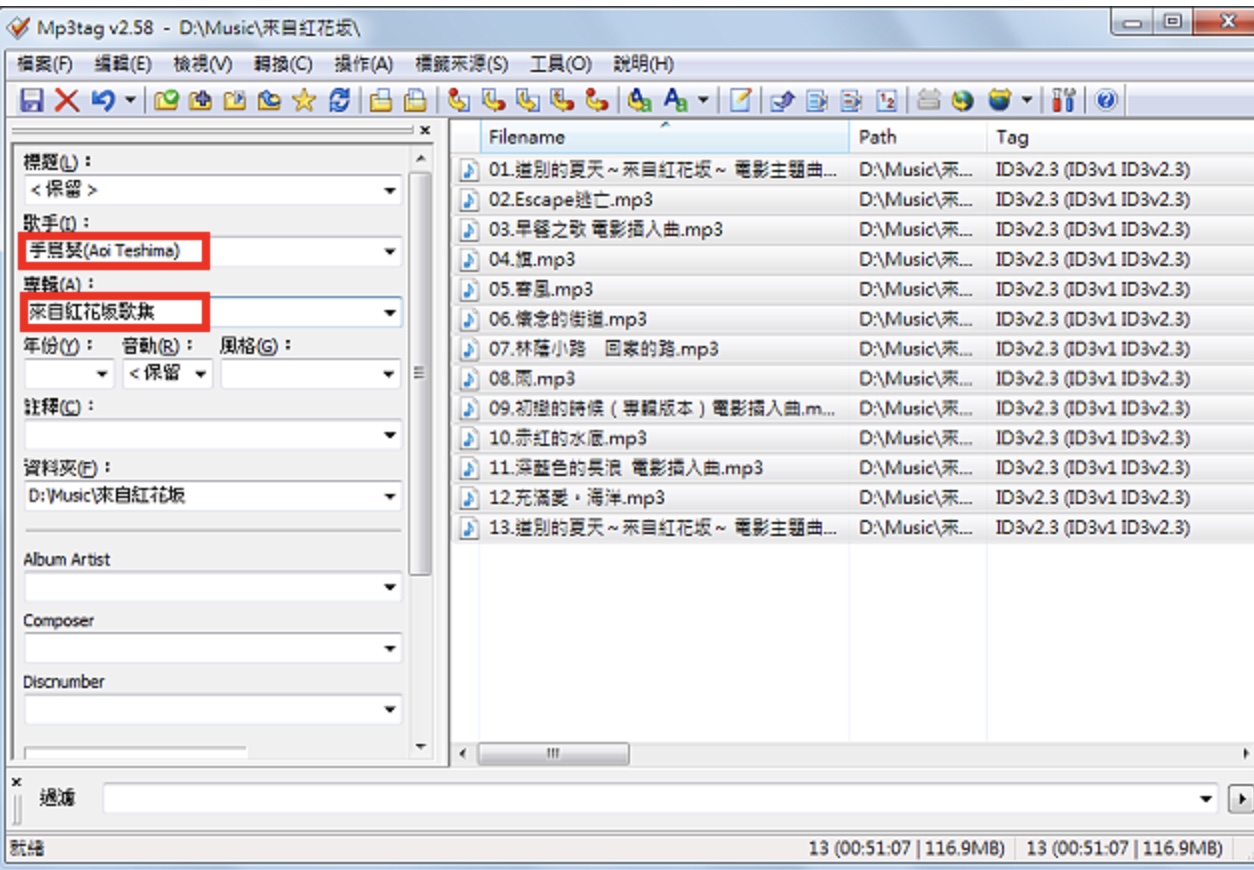Open the 轉換(C) menu
Screen dimensions: 1254x870
[x=283, y=64]
